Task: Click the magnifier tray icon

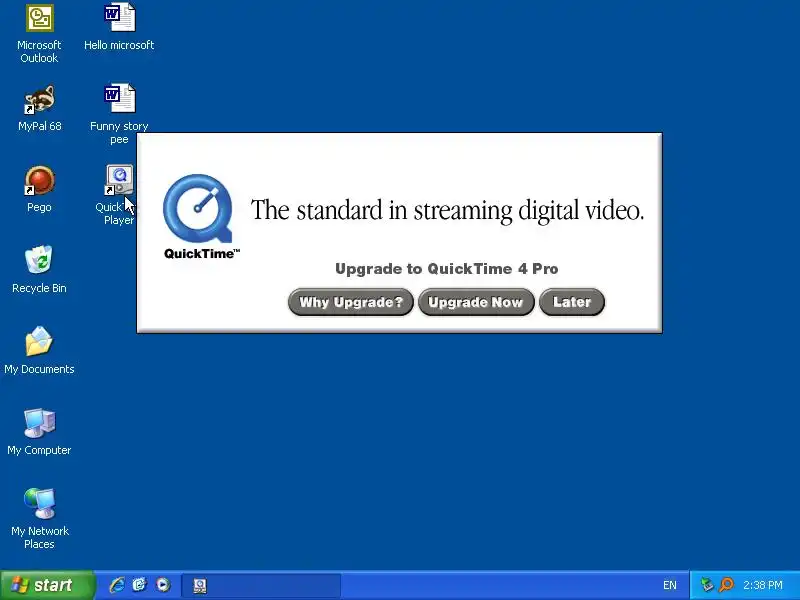Action: click(x=727, y=585)
